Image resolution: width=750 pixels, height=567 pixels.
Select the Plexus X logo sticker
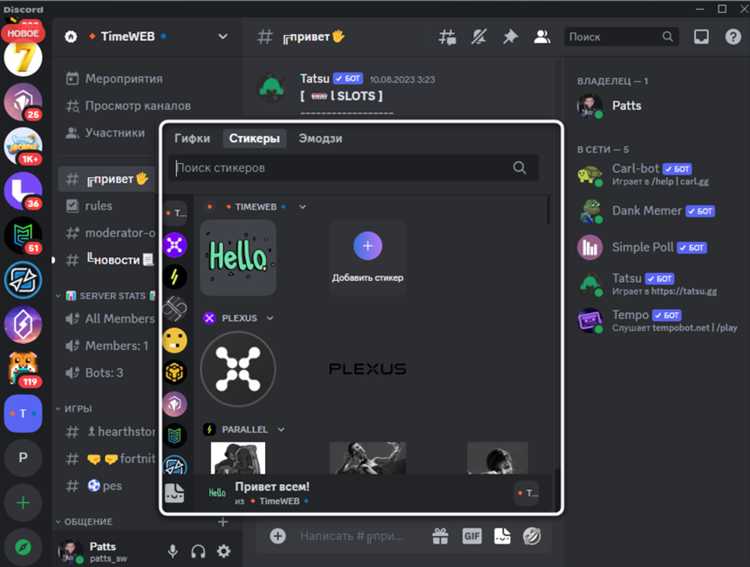(x=238, y=369)
